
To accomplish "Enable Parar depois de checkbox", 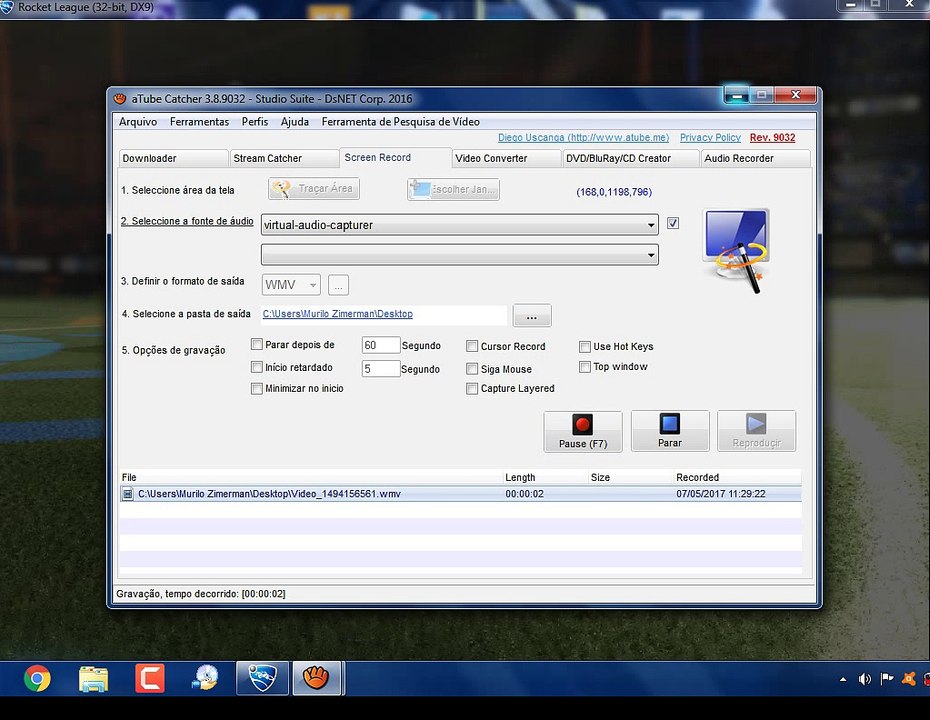I will pos(257,345).
